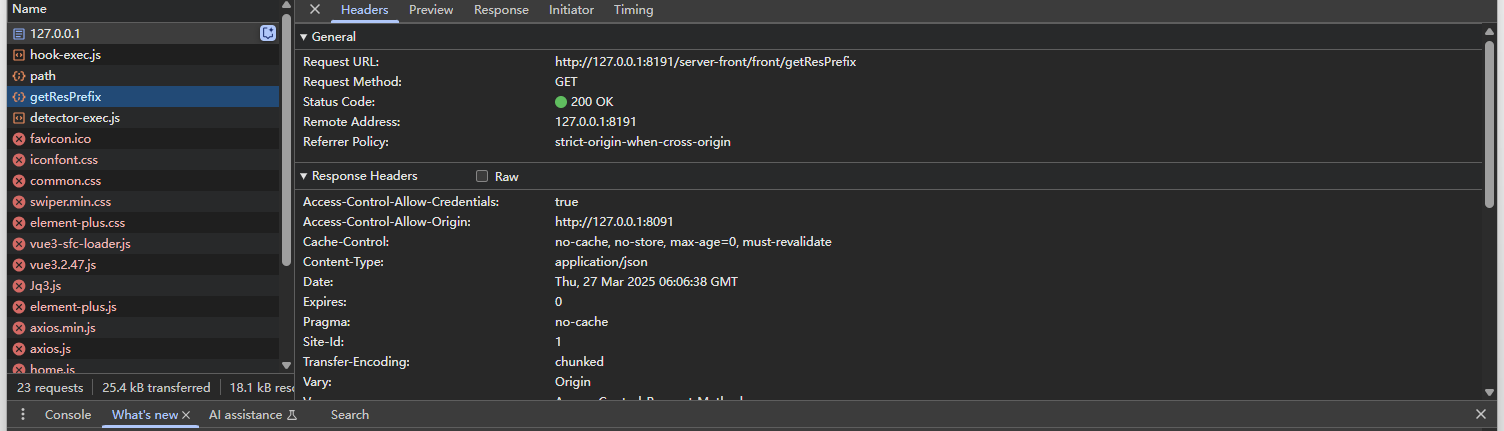Screen dimensions: 1504x431
Task: Collapse the Response Headers section
Action: (304, 176)
